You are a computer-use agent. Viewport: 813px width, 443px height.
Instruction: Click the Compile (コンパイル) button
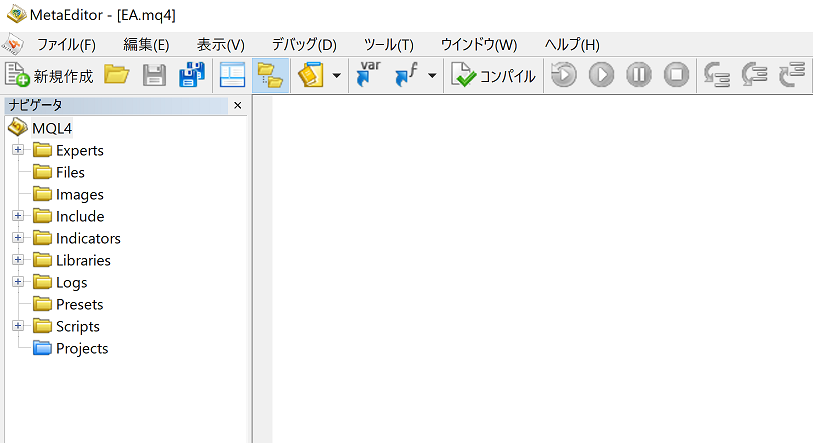[x=493, y=75]
